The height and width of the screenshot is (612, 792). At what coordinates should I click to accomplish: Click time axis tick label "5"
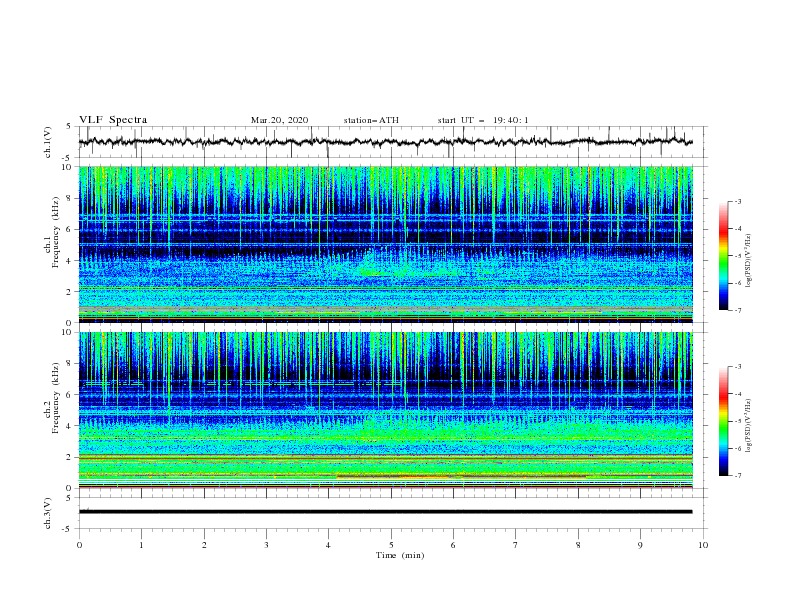click(x=391, y=545)
